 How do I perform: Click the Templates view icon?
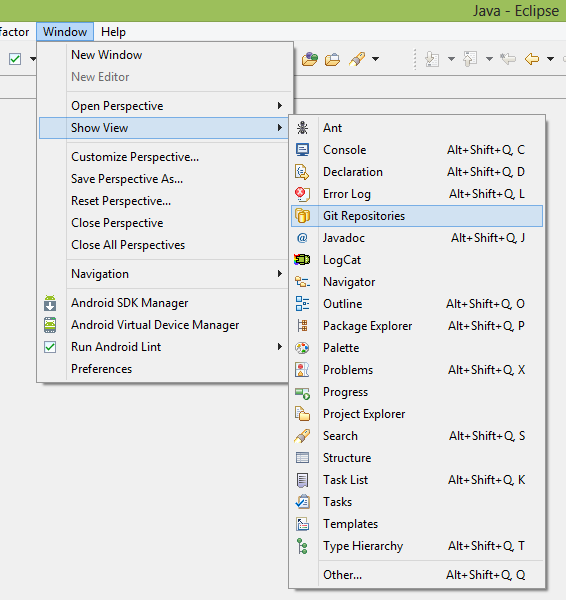[x=302, y=524]
